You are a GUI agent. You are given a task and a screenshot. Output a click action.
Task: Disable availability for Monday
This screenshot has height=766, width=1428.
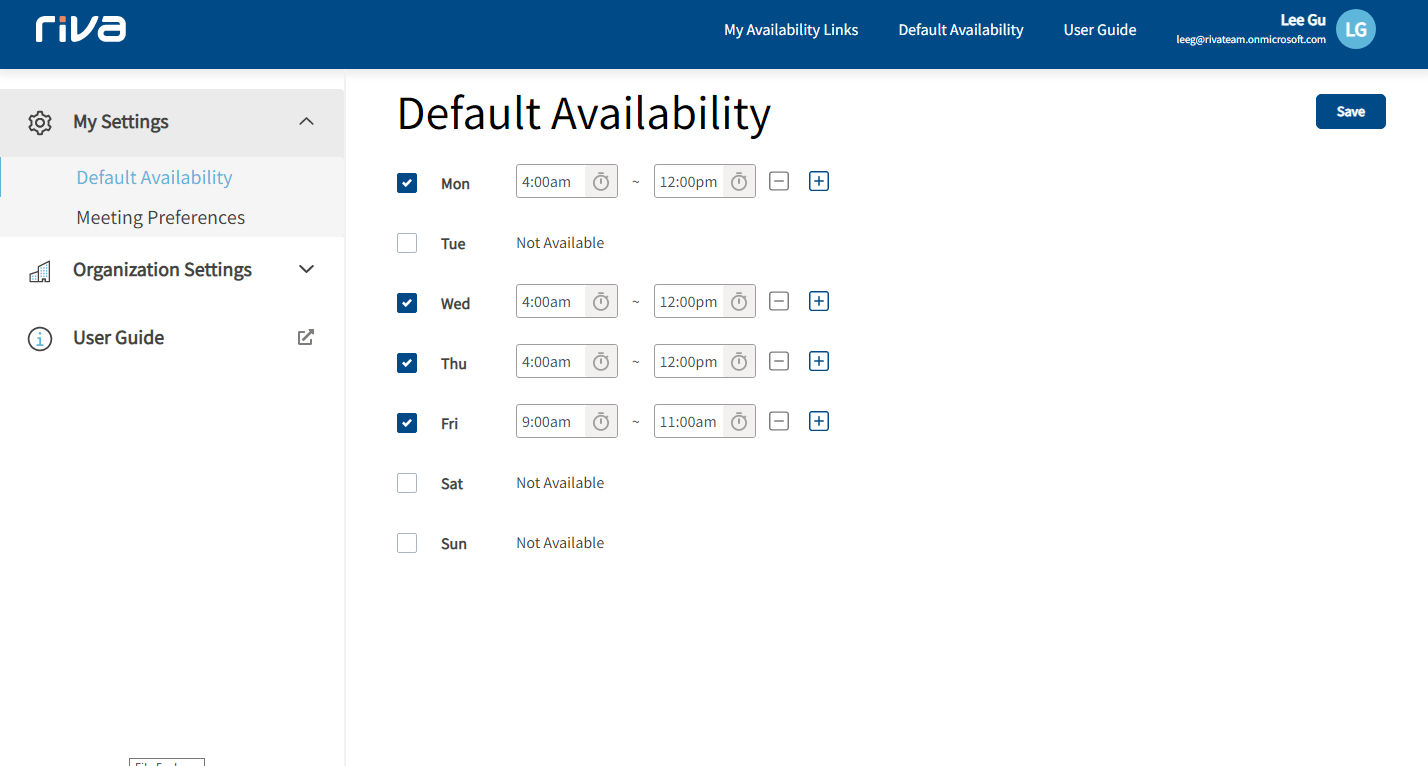coord(407,183)
